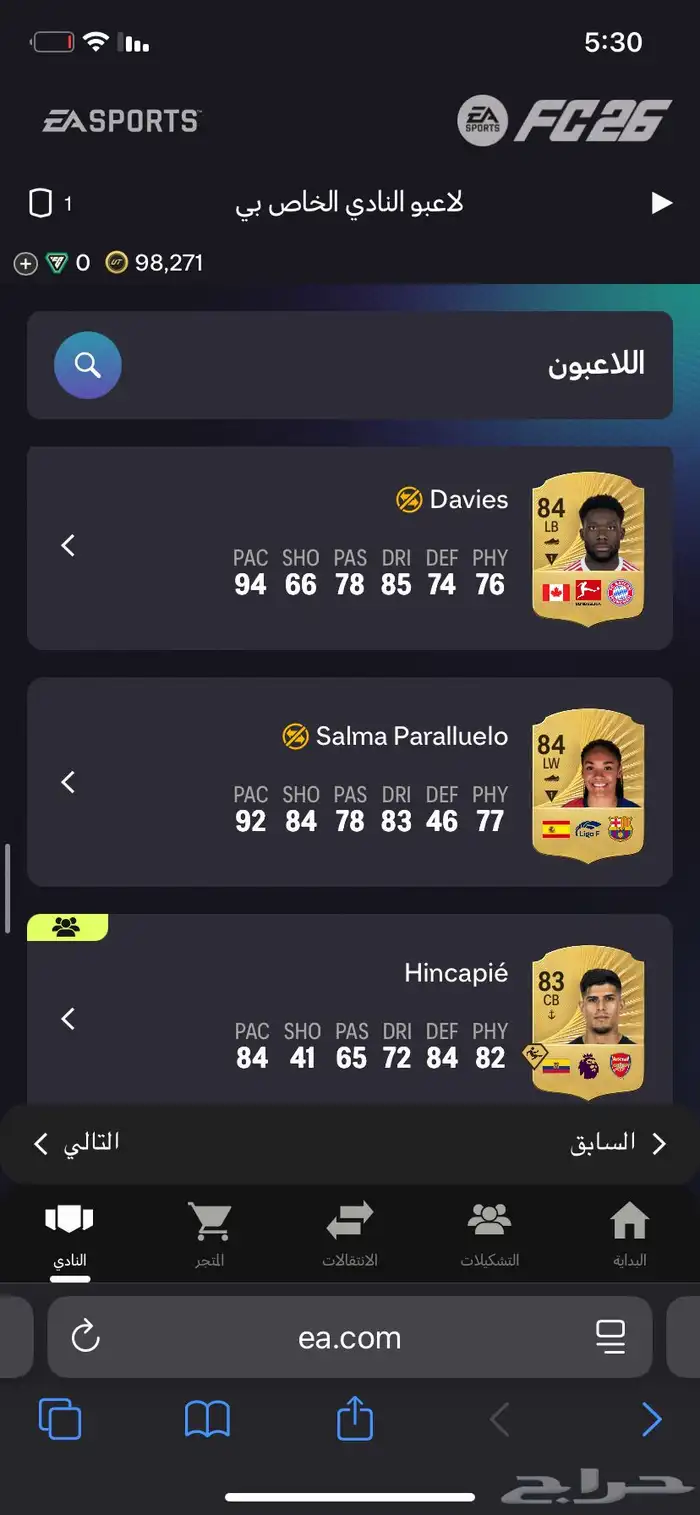Tap the white play arrow at top right
700x1515 pixels.
661,203
